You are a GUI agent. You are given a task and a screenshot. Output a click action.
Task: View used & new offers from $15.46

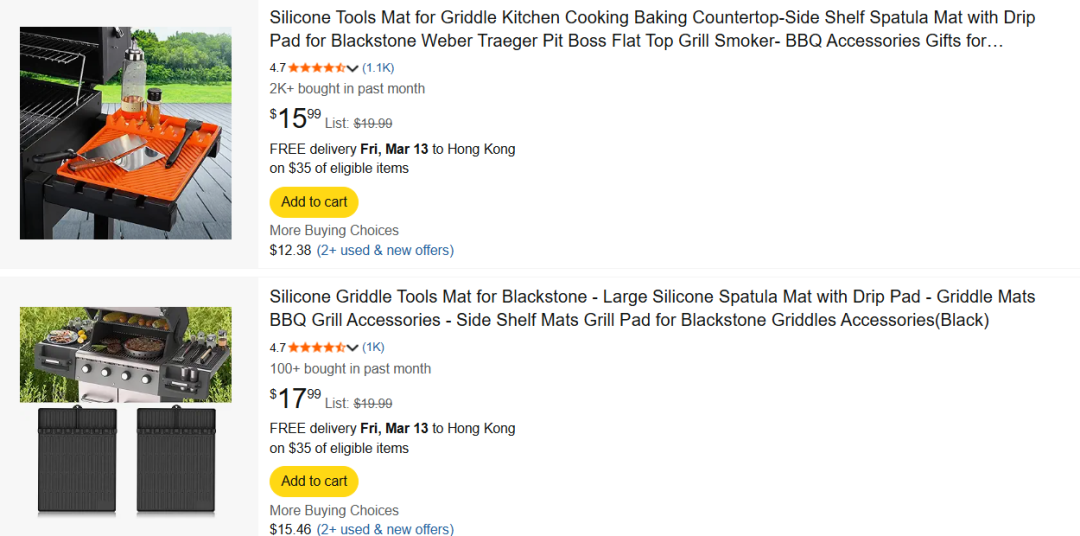[x=385, y=529]
